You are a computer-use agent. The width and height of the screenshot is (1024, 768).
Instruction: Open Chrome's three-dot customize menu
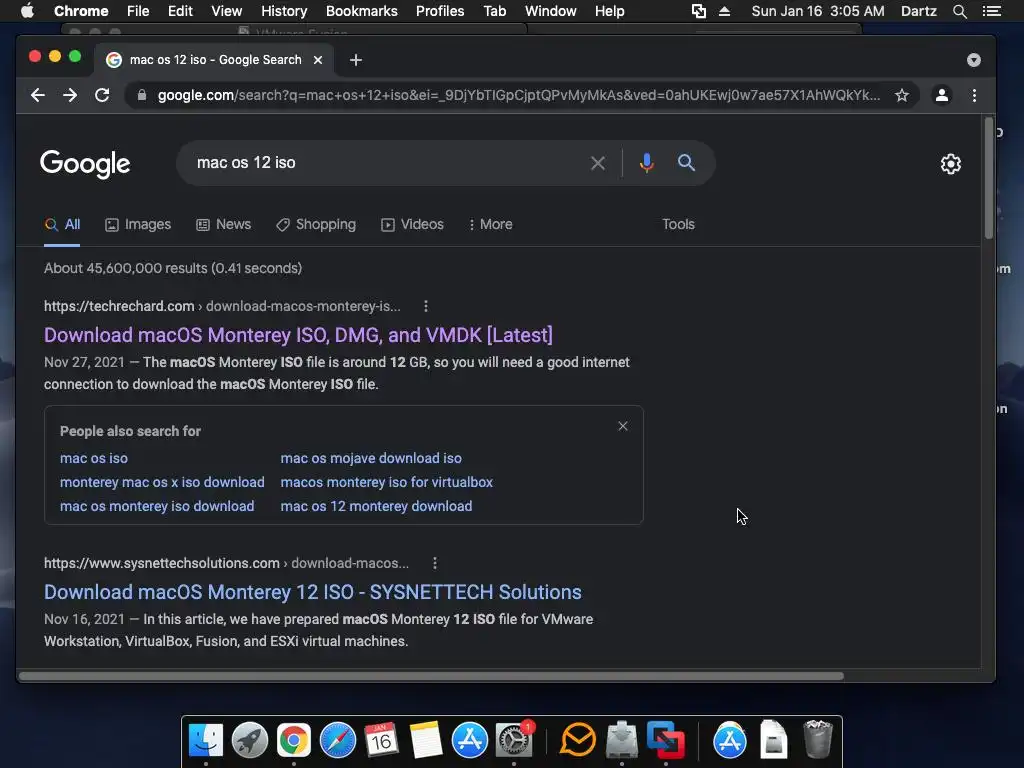point(974,95)
